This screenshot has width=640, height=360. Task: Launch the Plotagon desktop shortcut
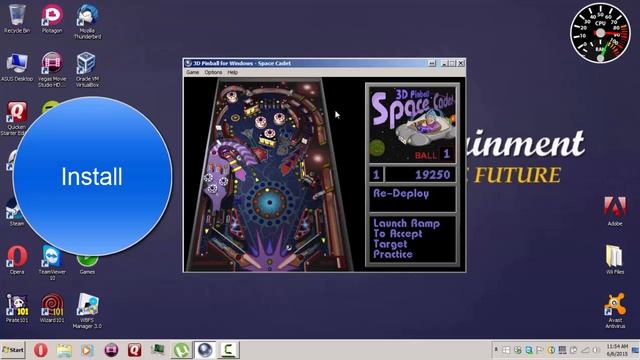click(x=52, y=19)
